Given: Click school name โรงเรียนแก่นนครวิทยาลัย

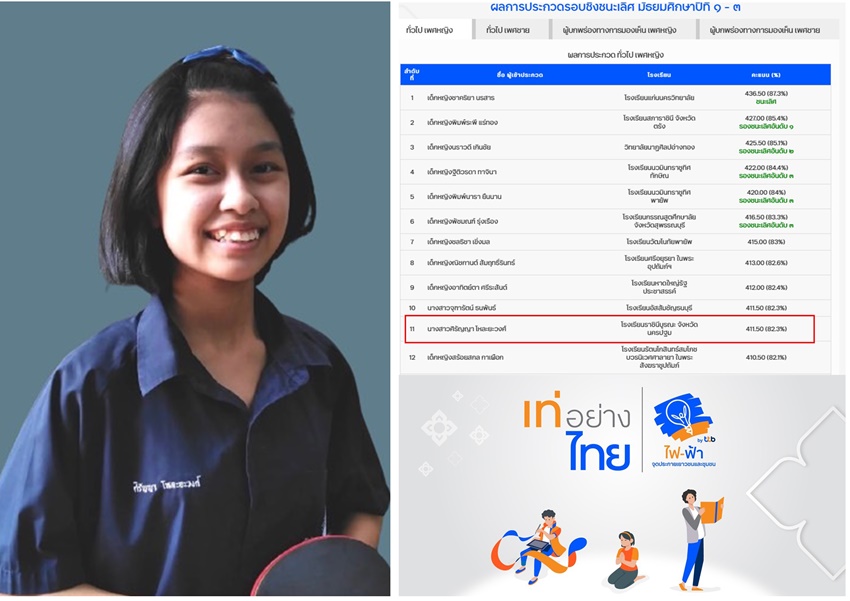Looking at the screenshot, I should tap(659, 98).
